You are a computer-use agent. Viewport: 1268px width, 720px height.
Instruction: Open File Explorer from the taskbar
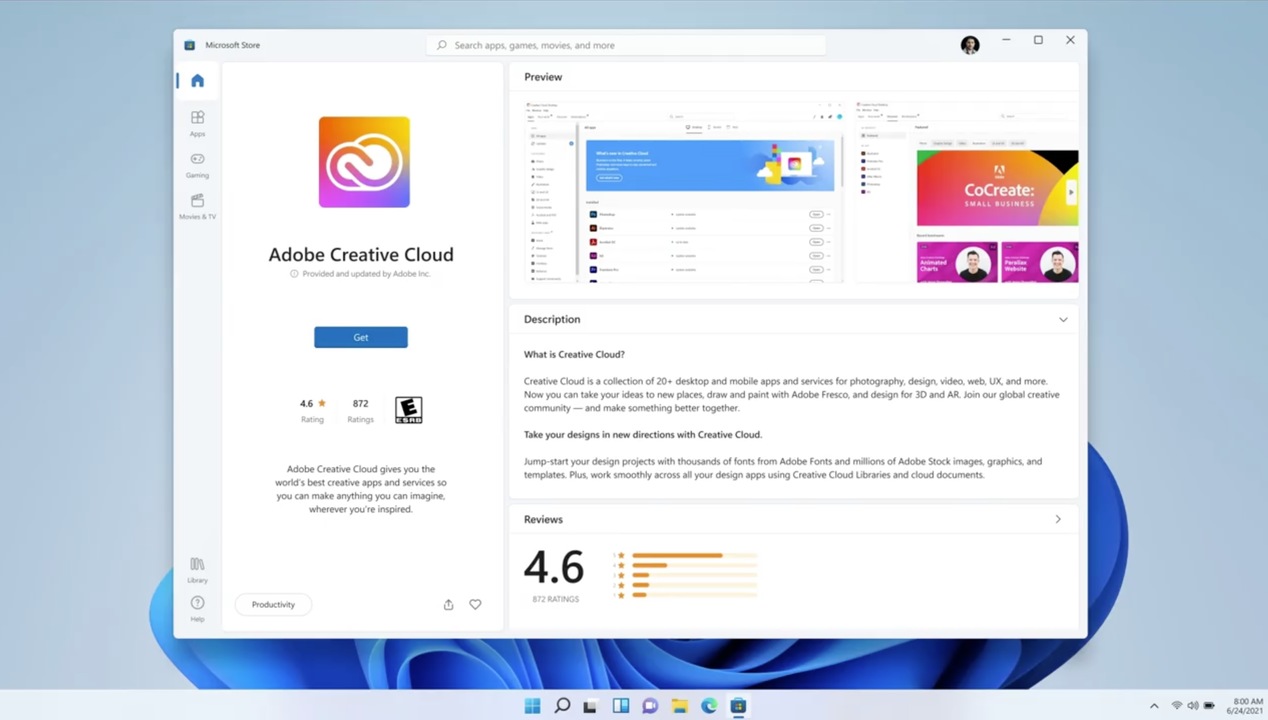tap(679, 706)
